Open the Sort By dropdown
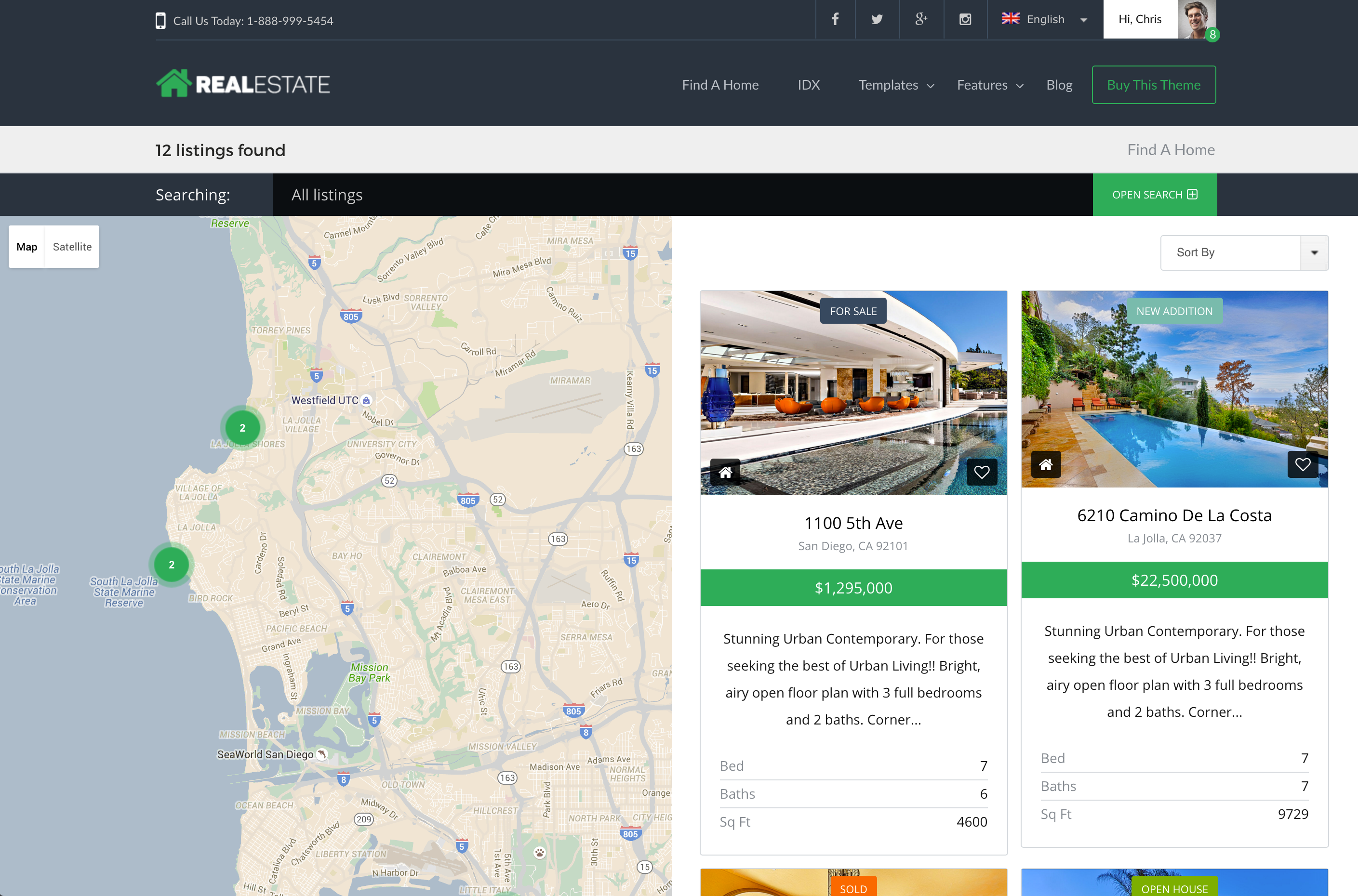The width and height of the screenshot is (1358, 896). [1244, 252]
